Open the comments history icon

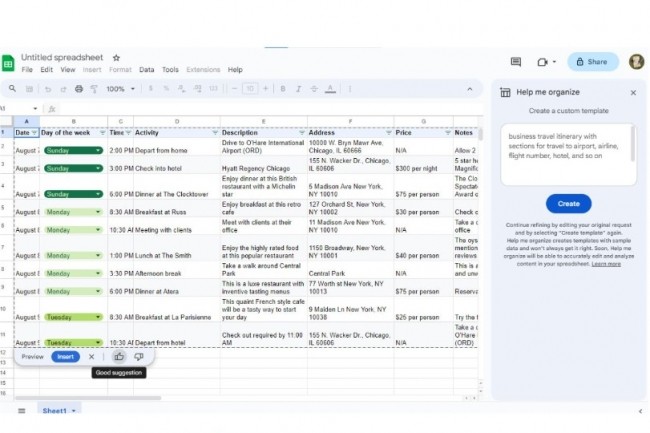(515, 62)
